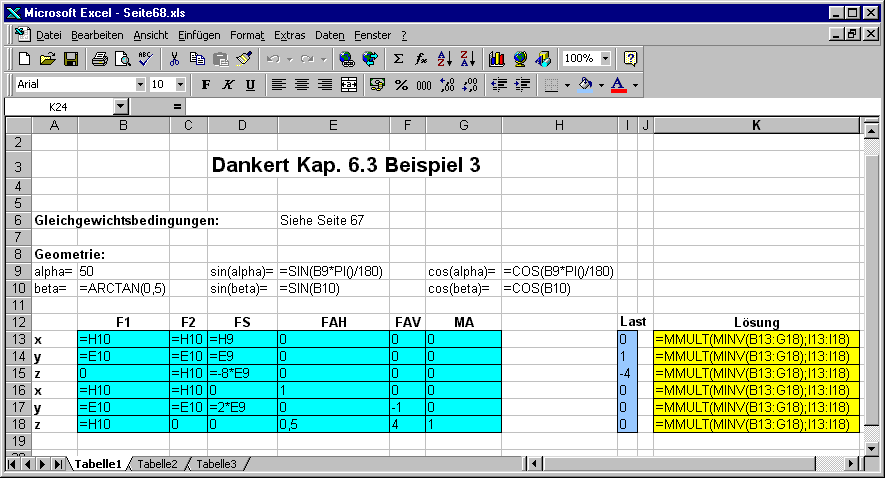The height and width of the screenshot is (478, 885).
Task: Toggle italic formatting (K button)
Action: point(228,85)
